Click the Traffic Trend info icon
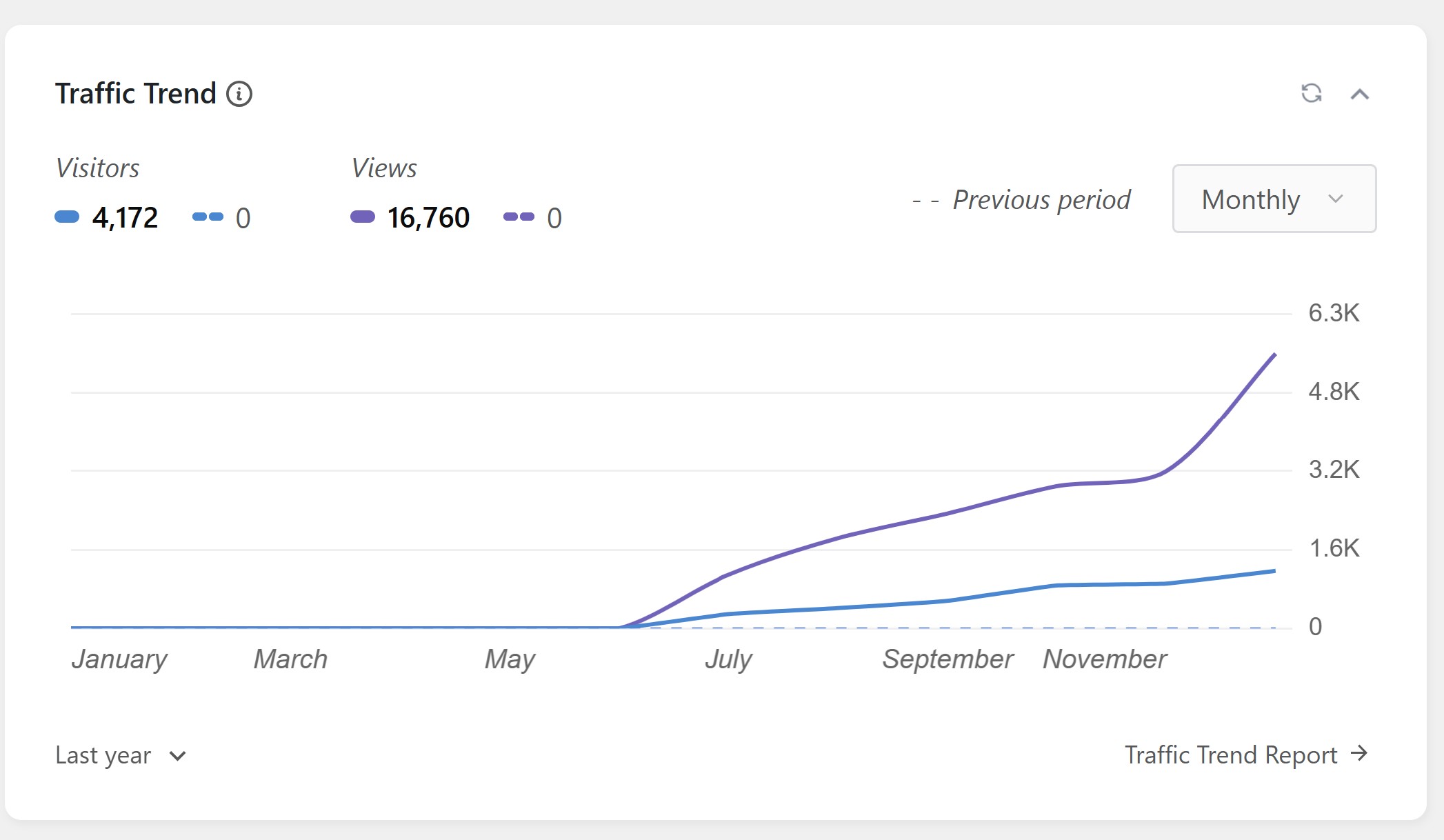This screenshot has height=840, width=1444. [239, 94]
